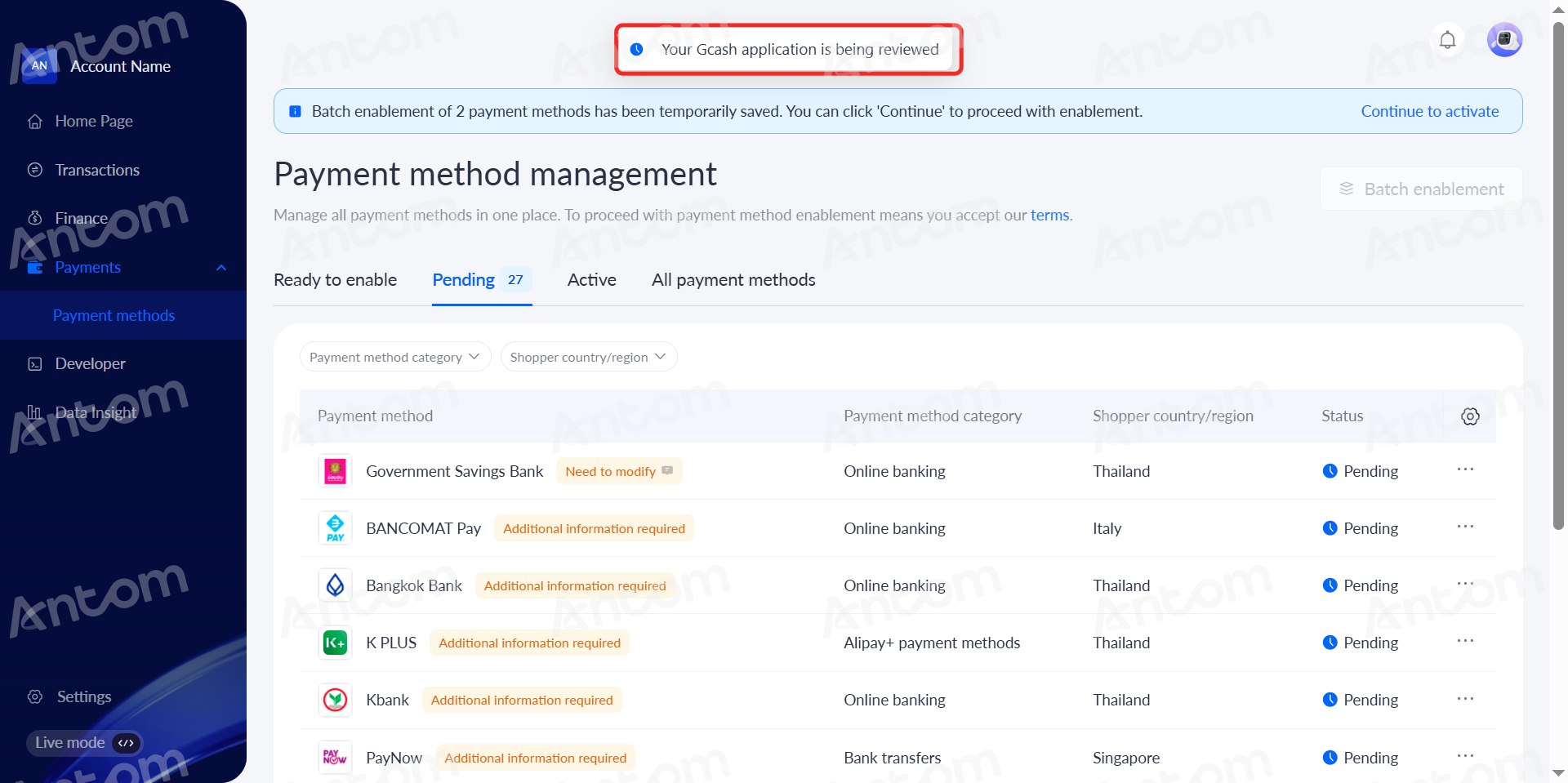The width and height of the screenshot is (1568, 783).
Task: Select Payment methods submenu item
Action: tap(114, 315)
